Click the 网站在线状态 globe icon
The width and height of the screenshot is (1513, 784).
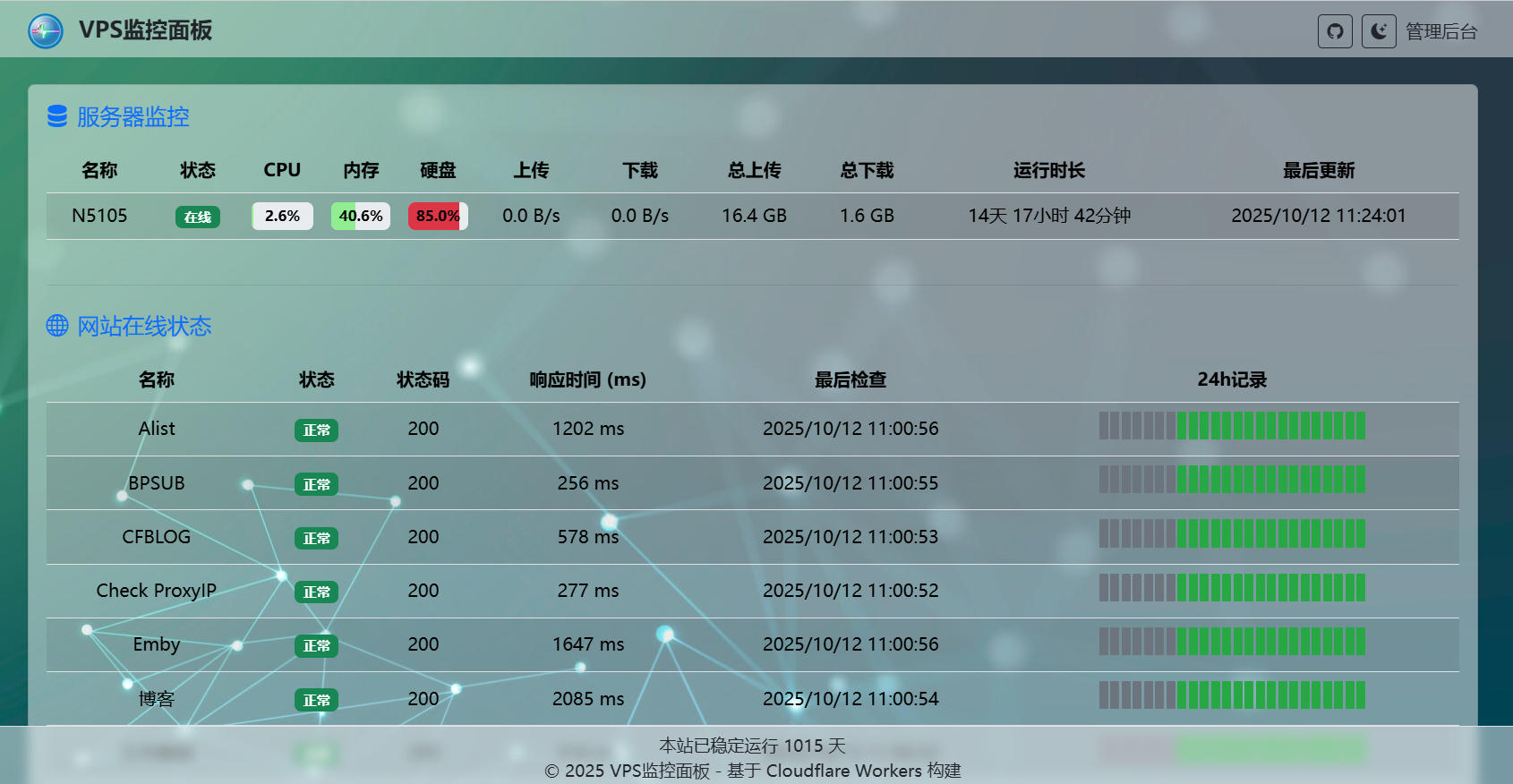point(57,326)
